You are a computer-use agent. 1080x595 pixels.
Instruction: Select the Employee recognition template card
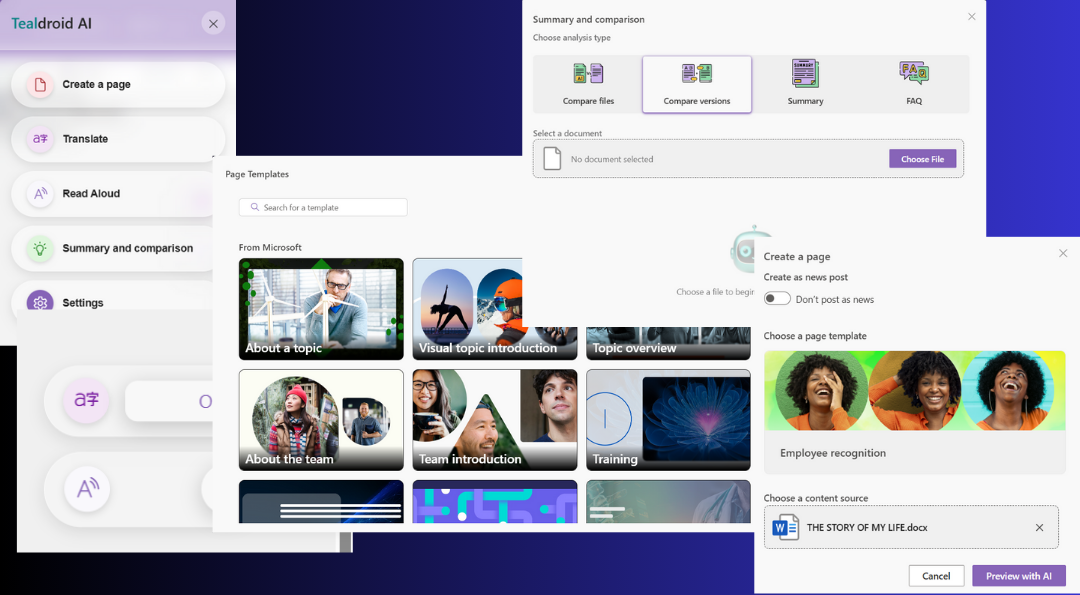[x=914, y=411]
